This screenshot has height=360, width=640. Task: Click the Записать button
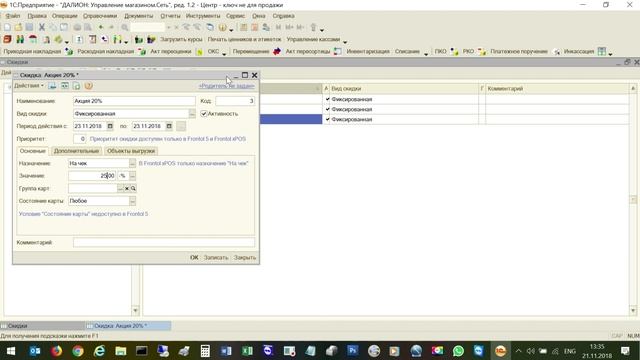(216, 258)
